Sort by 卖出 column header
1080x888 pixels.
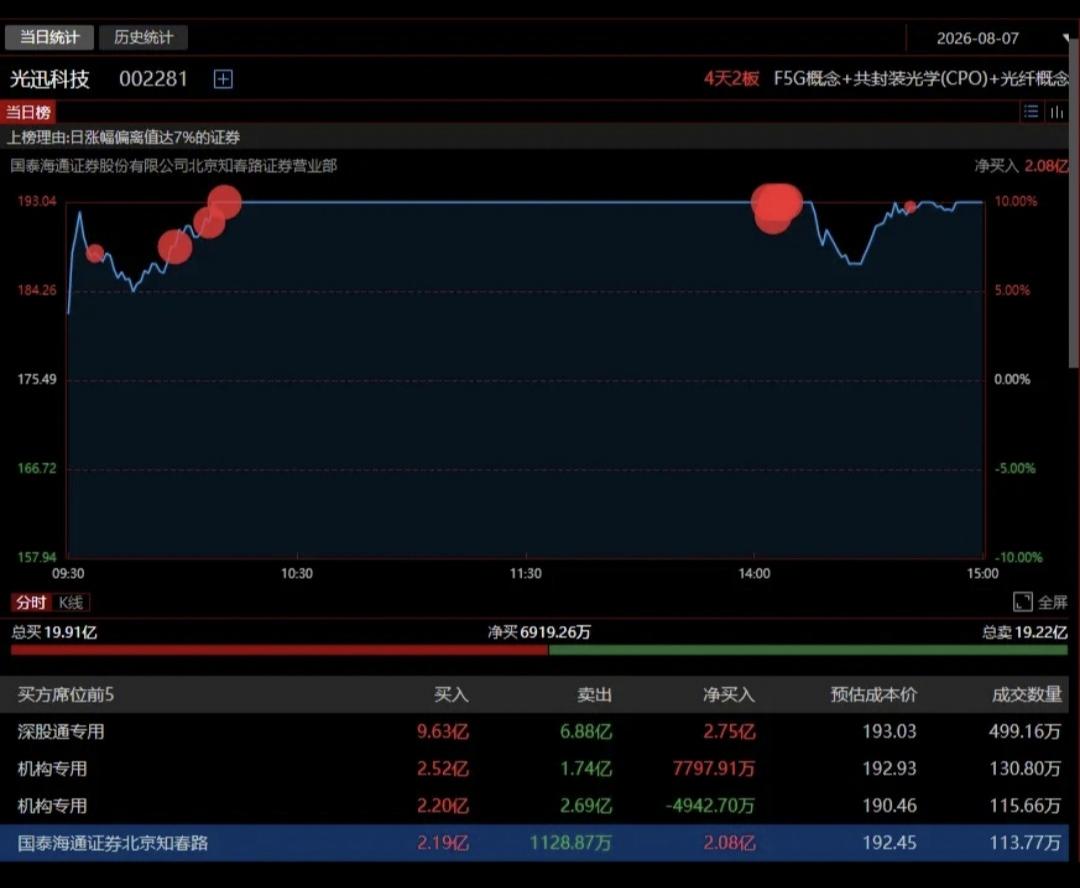594,694
